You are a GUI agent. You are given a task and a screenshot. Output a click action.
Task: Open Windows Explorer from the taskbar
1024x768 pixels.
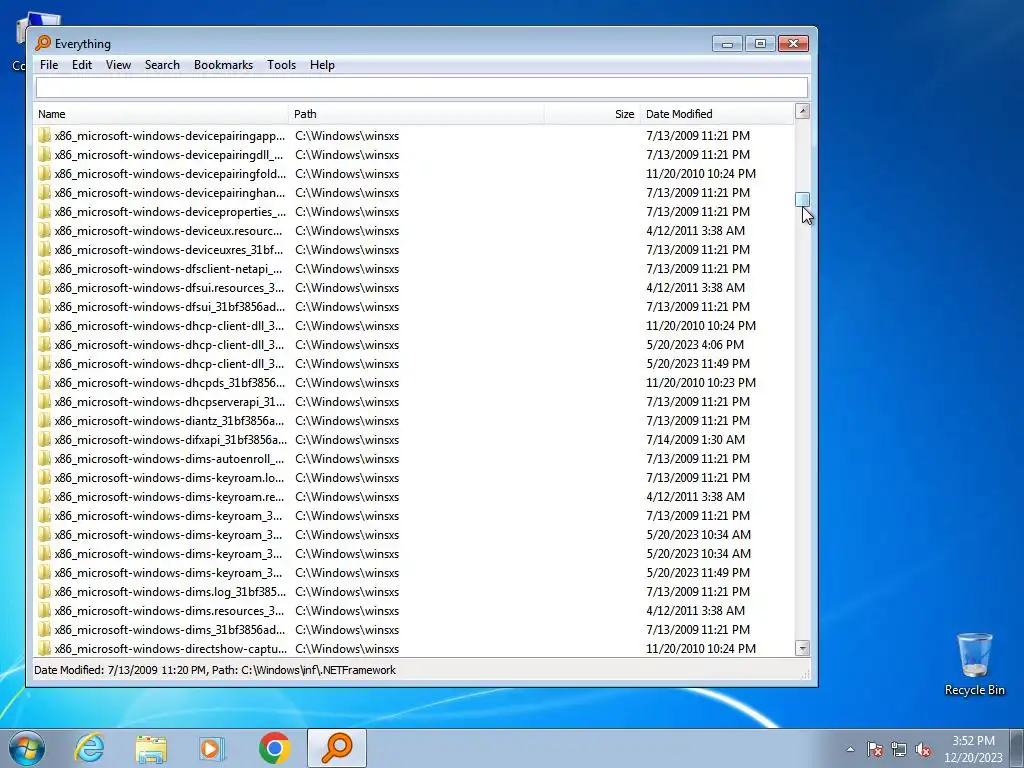[151, 748]
